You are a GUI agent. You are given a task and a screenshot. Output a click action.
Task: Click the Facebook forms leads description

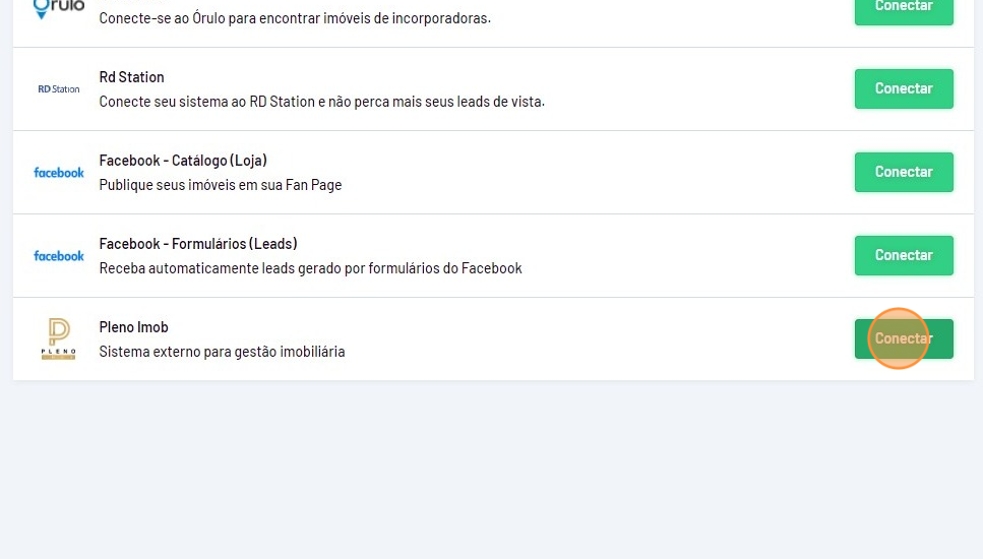tap(310, 268)
